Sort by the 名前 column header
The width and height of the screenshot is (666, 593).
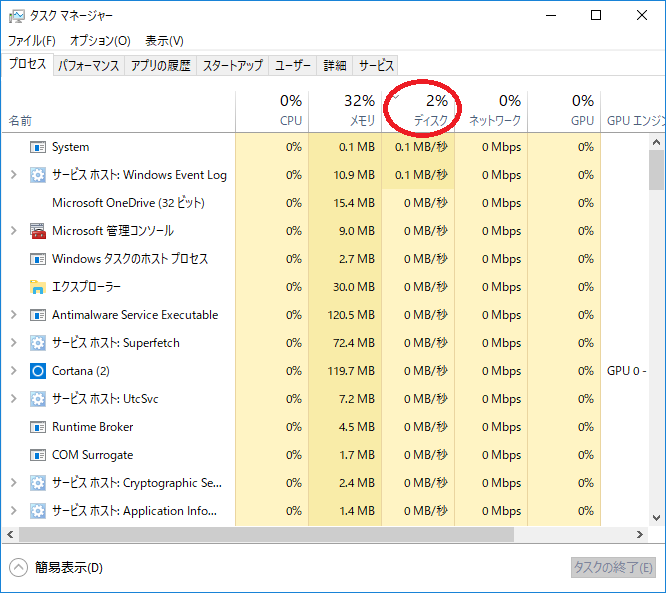(119, 111)
